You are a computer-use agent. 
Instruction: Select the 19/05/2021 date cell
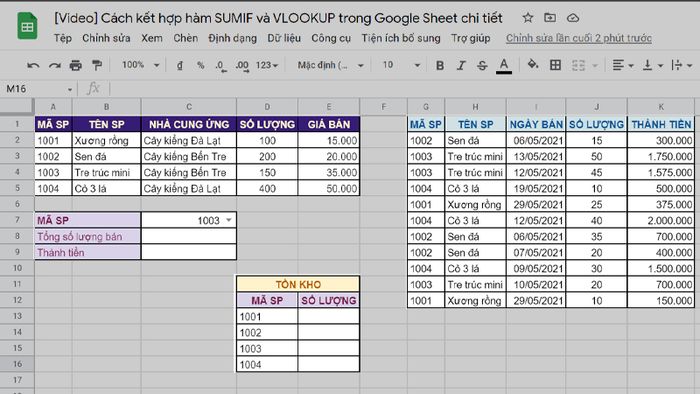[536, 189]
